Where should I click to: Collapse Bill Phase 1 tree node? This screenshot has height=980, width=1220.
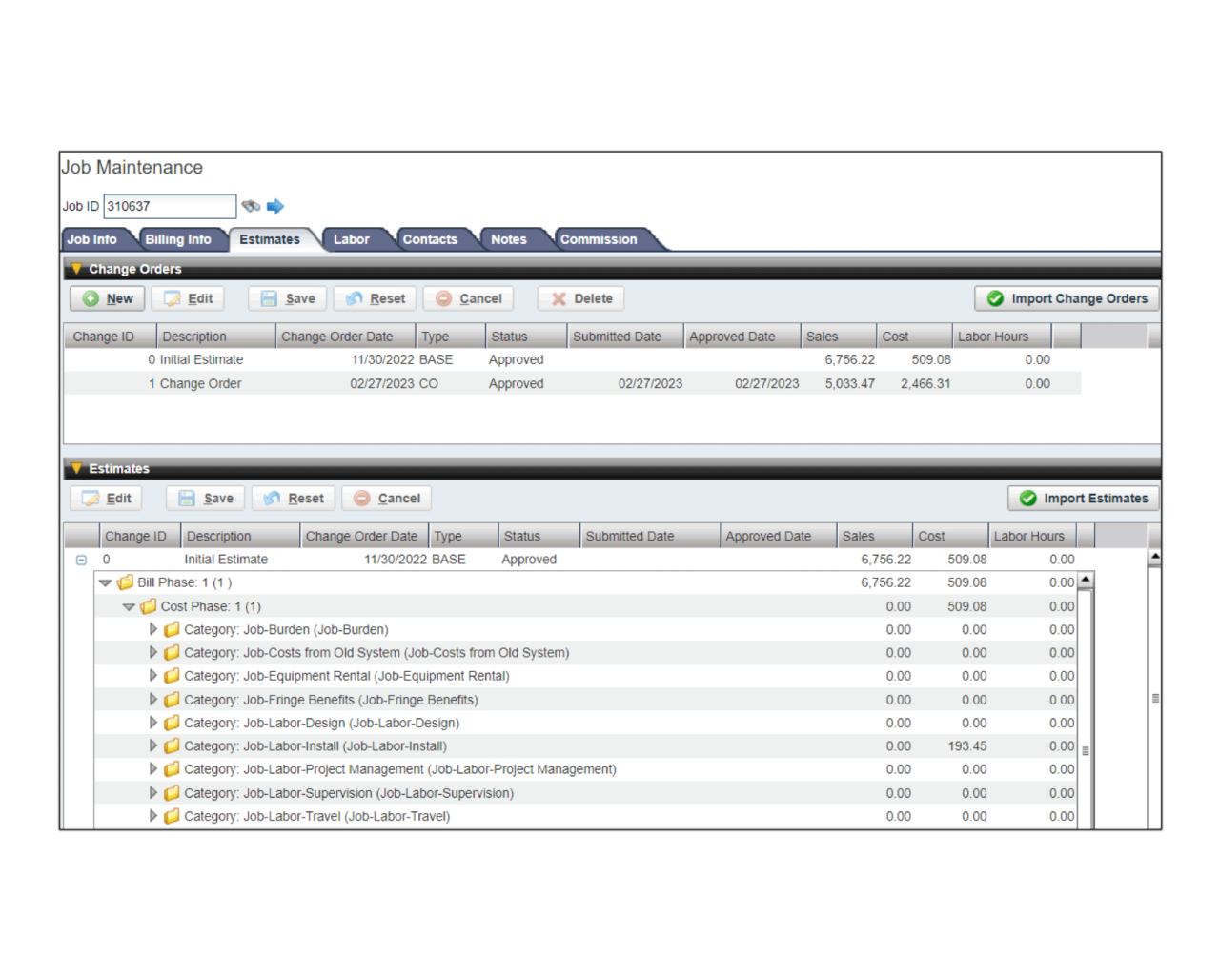click(106, 583)
